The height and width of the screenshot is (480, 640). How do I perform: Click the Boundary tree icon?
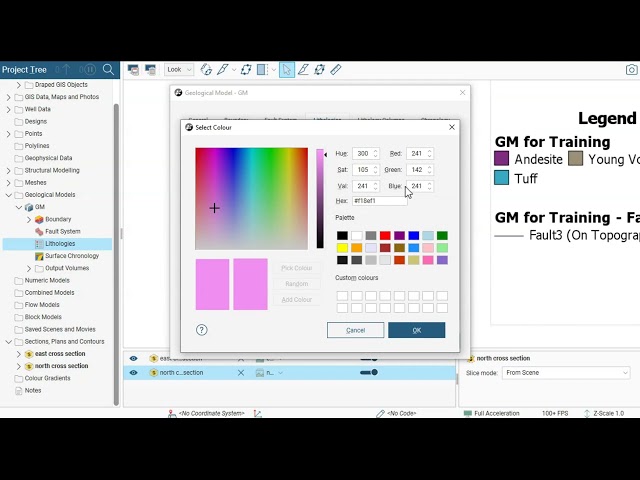39,219
